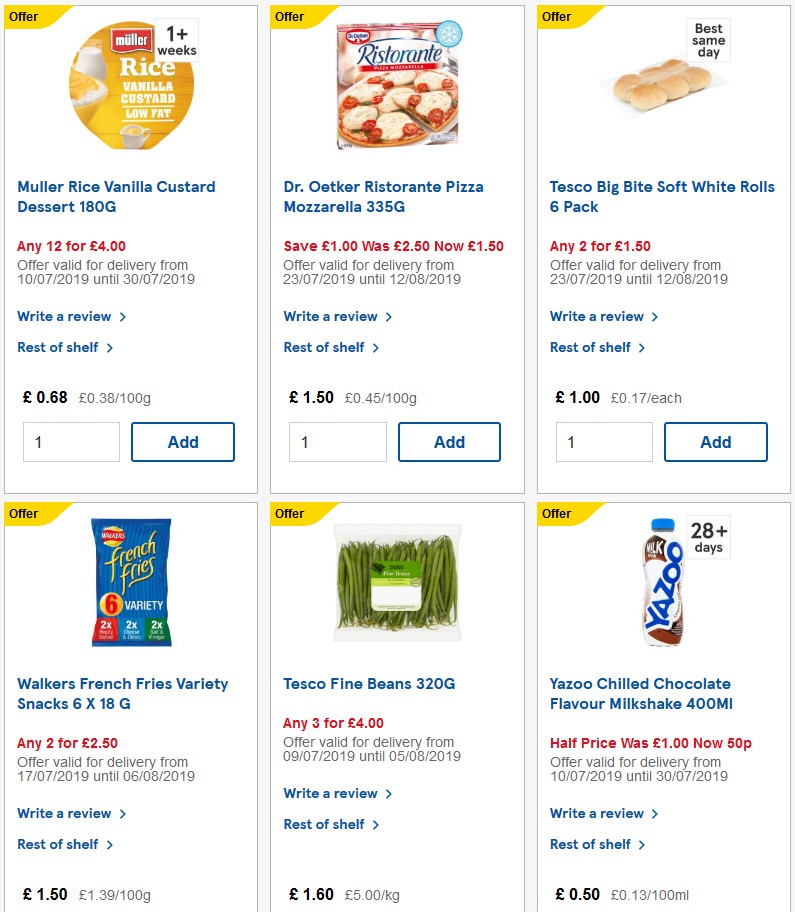Open the Muller Rice Vanilla Custard product page
Viewport: 795px width, 912px height.
[x=116, y=197]
